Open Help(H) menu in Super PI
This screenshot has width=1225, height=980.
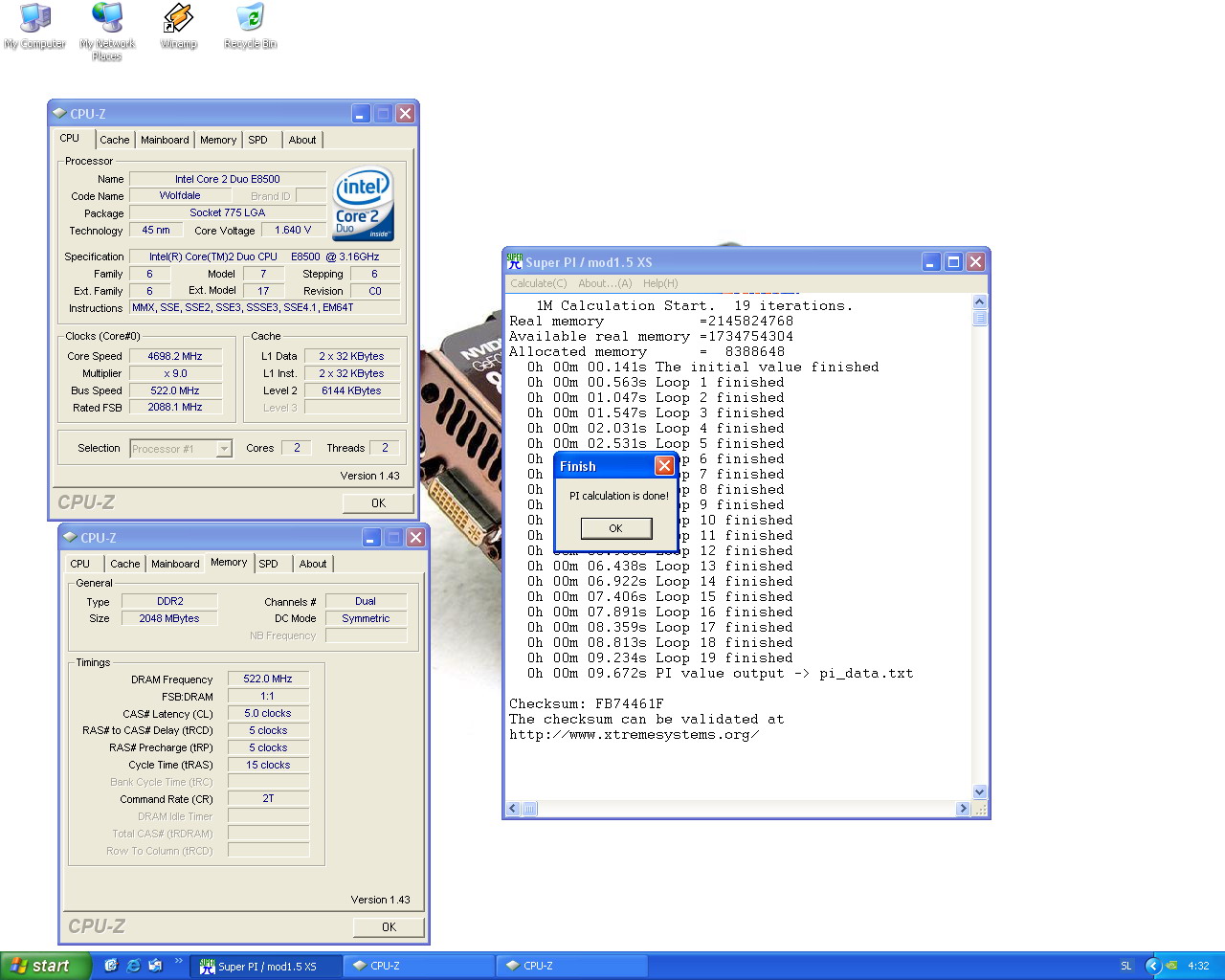click(x=660, y=283)
